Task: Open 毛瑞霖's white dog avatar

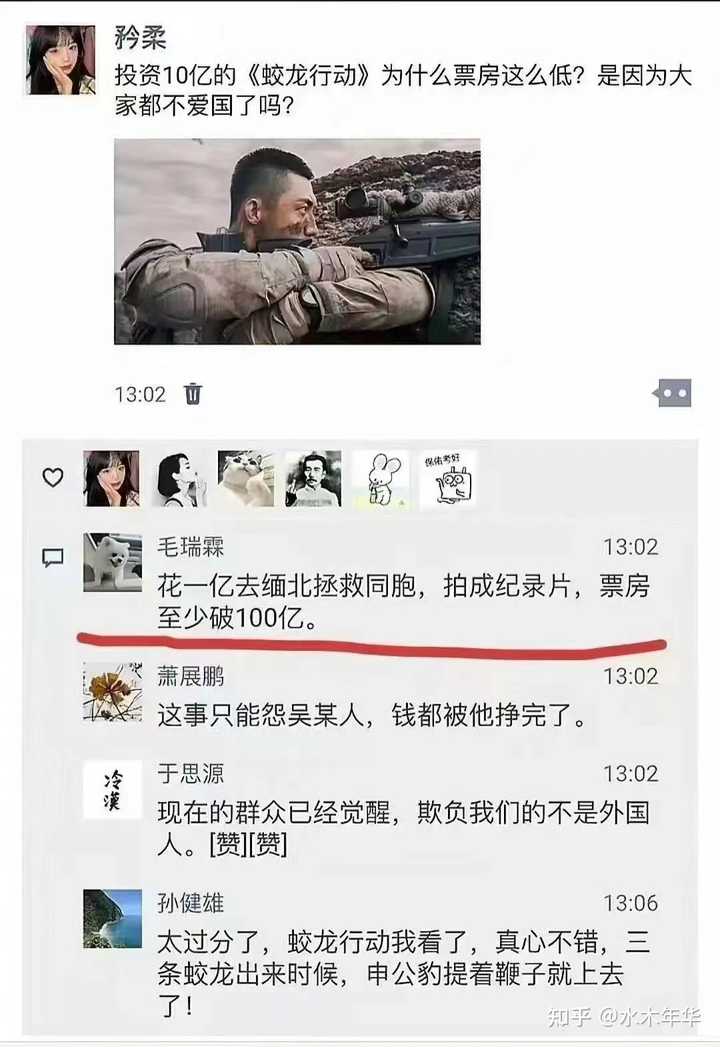Action: point(112,562)
